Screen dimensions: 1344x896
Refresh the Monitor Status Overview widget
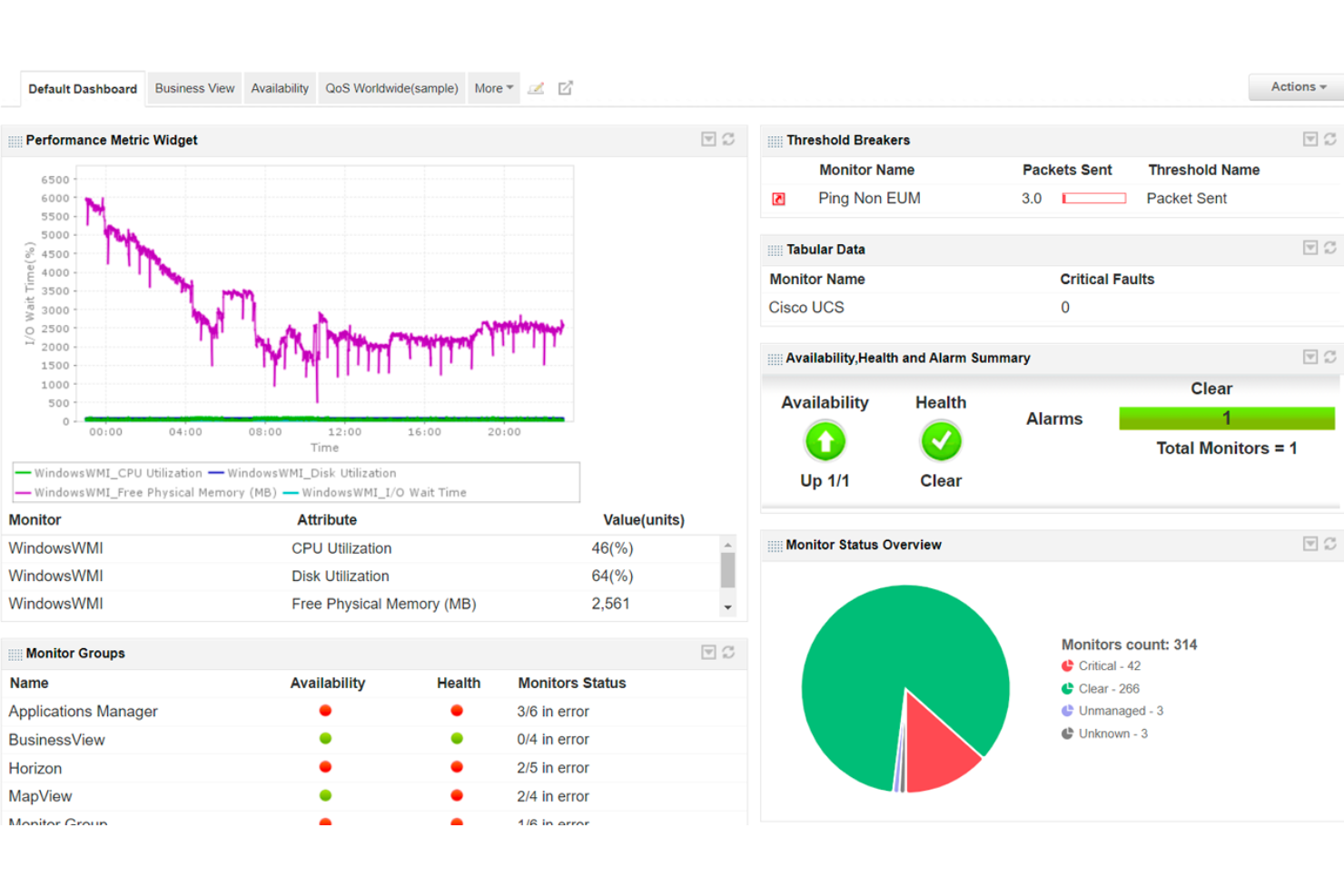1330,544
